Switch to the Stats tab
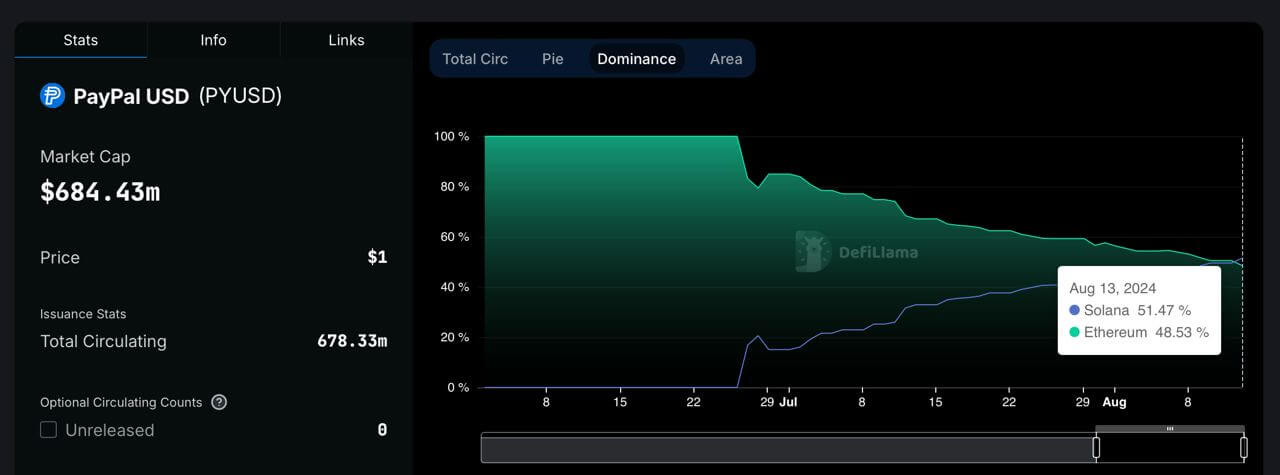 point(81,40)
